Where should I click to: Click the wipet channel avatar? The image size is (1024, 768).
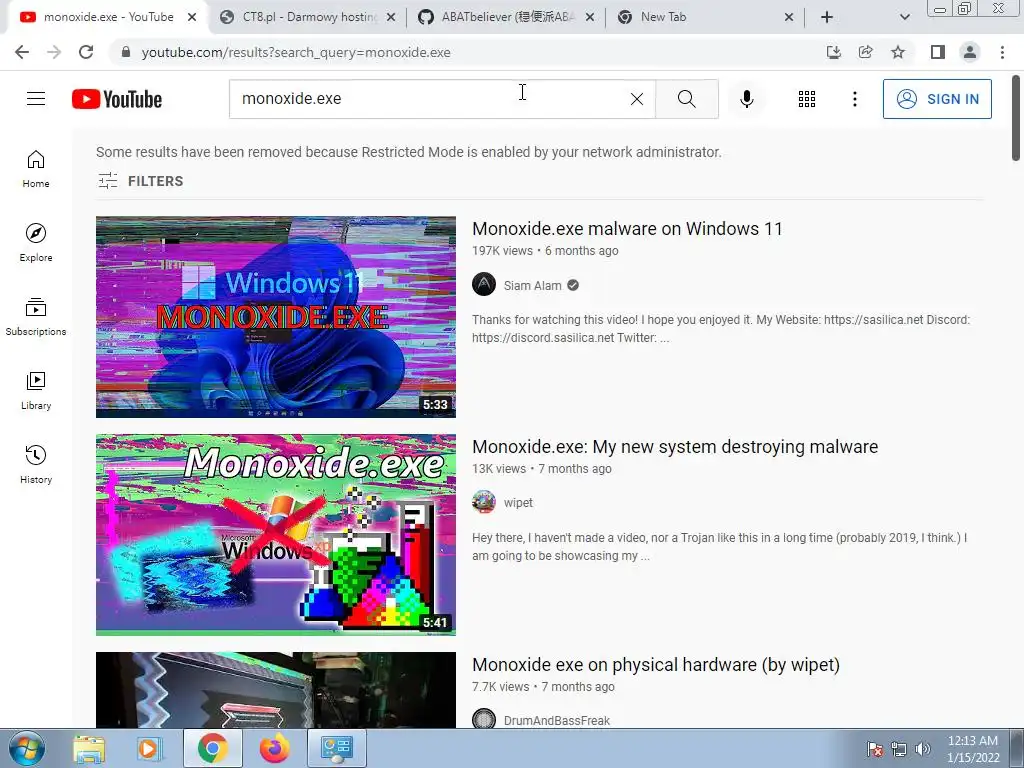point(484,502)
